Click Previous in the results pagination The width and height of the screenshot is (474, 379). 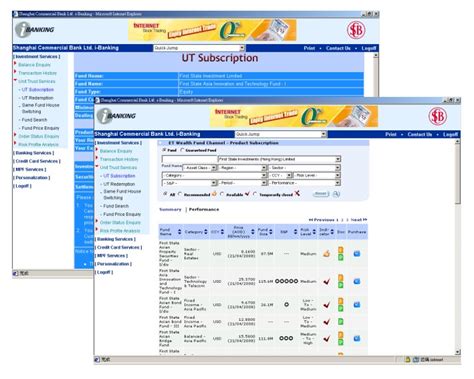pyautogui.click(x=322, y=220)
